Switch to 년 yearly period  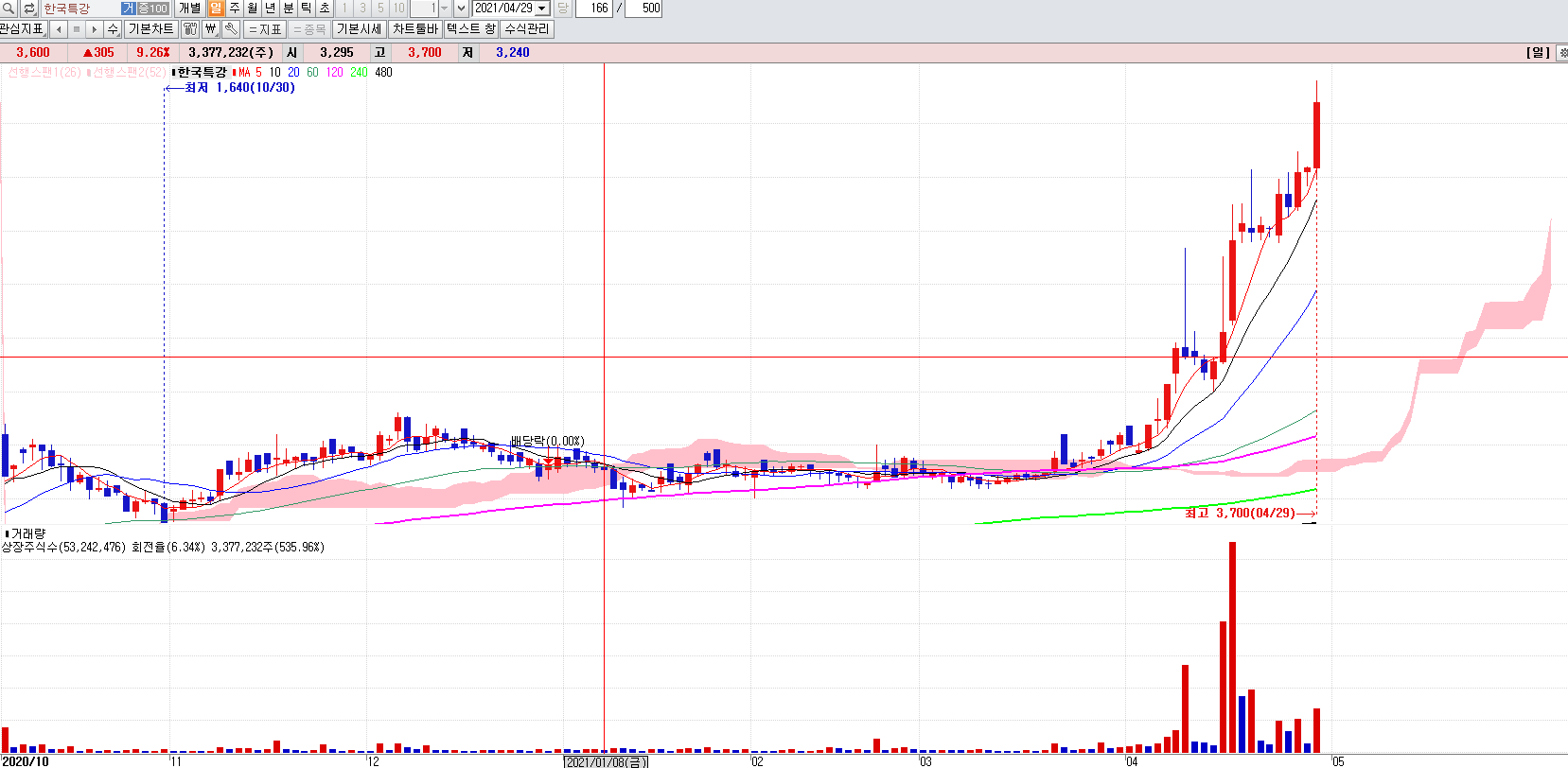(x=270, y=9)
